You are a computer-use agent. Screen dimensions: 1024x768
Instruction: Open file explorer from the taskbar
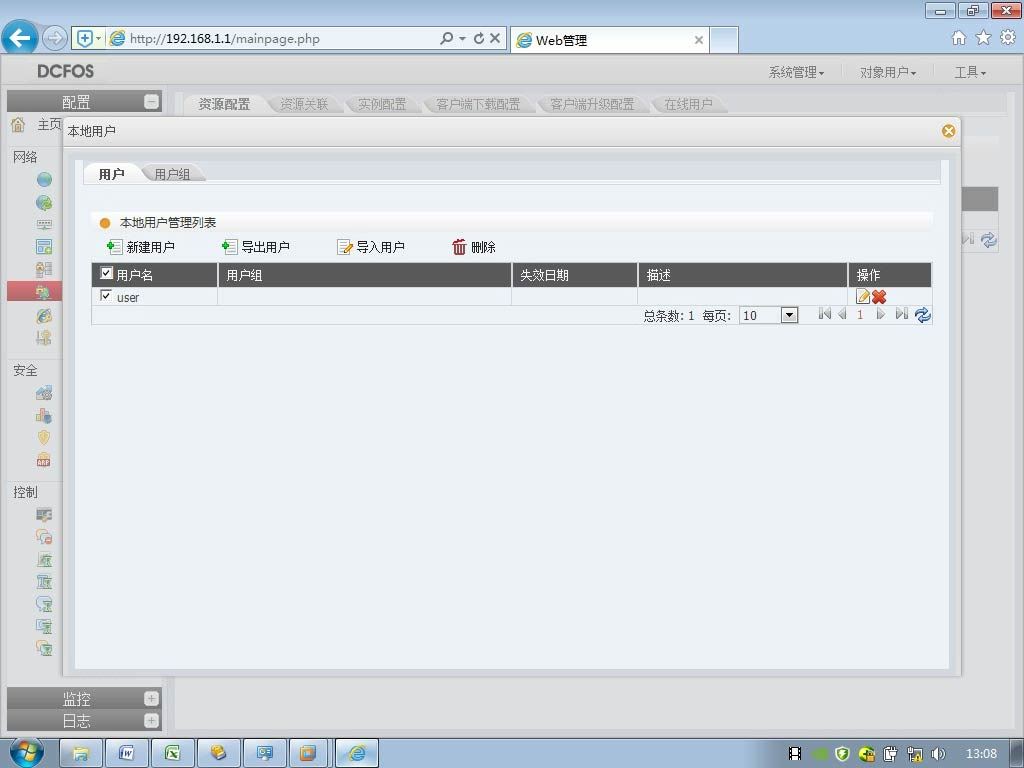point(81,753)
